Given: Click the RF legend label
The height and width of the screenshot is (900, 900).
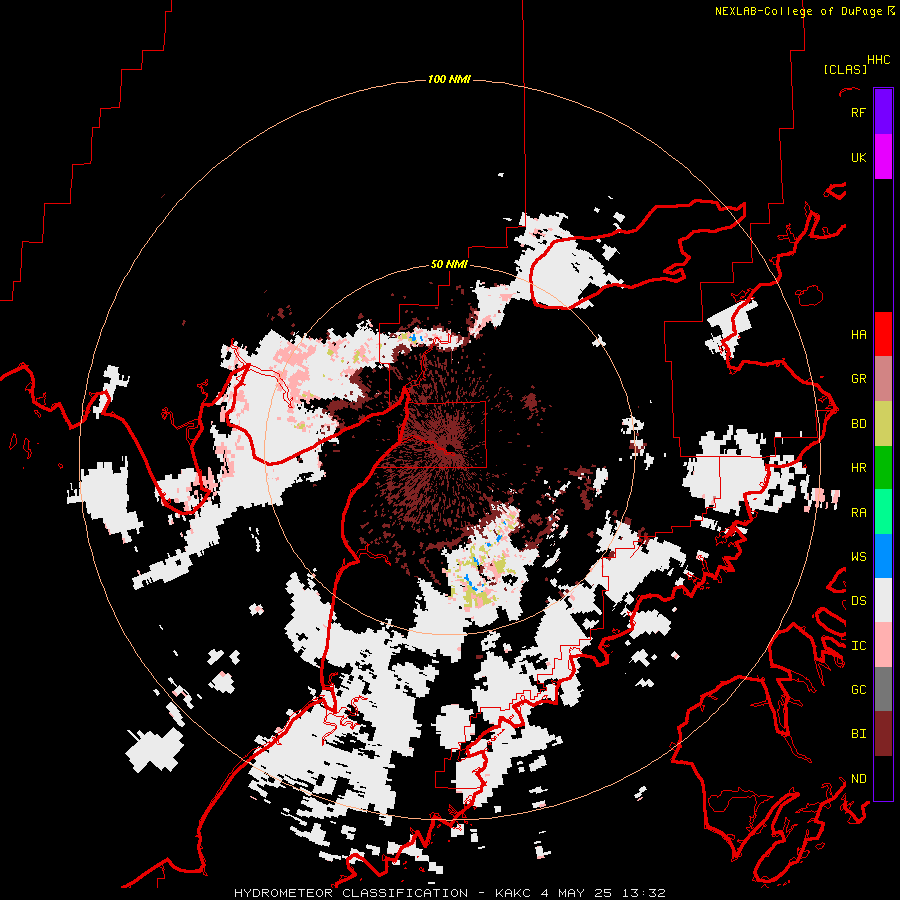Looking at the screenshot, I should 858,112.
